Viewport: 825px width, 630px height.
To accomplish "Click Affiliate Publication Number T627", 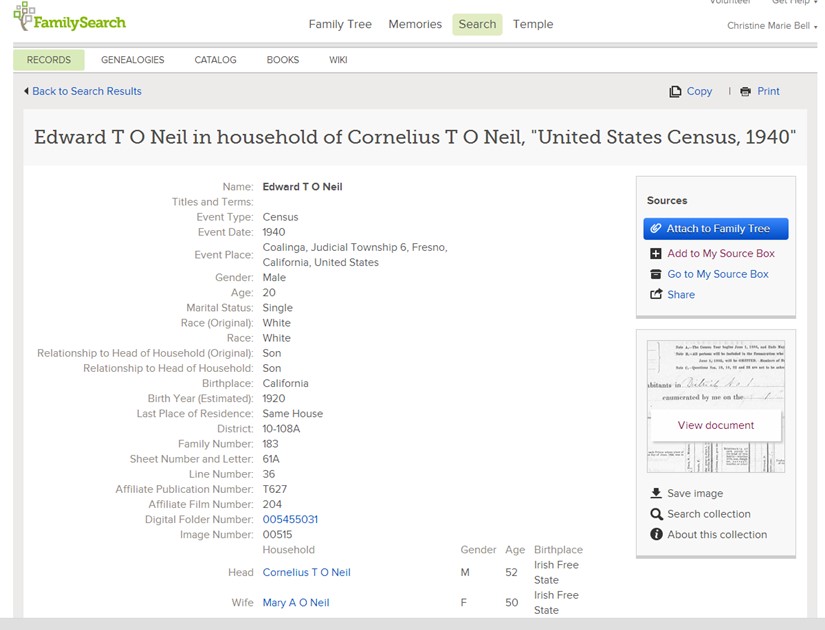I will (275, 489).
